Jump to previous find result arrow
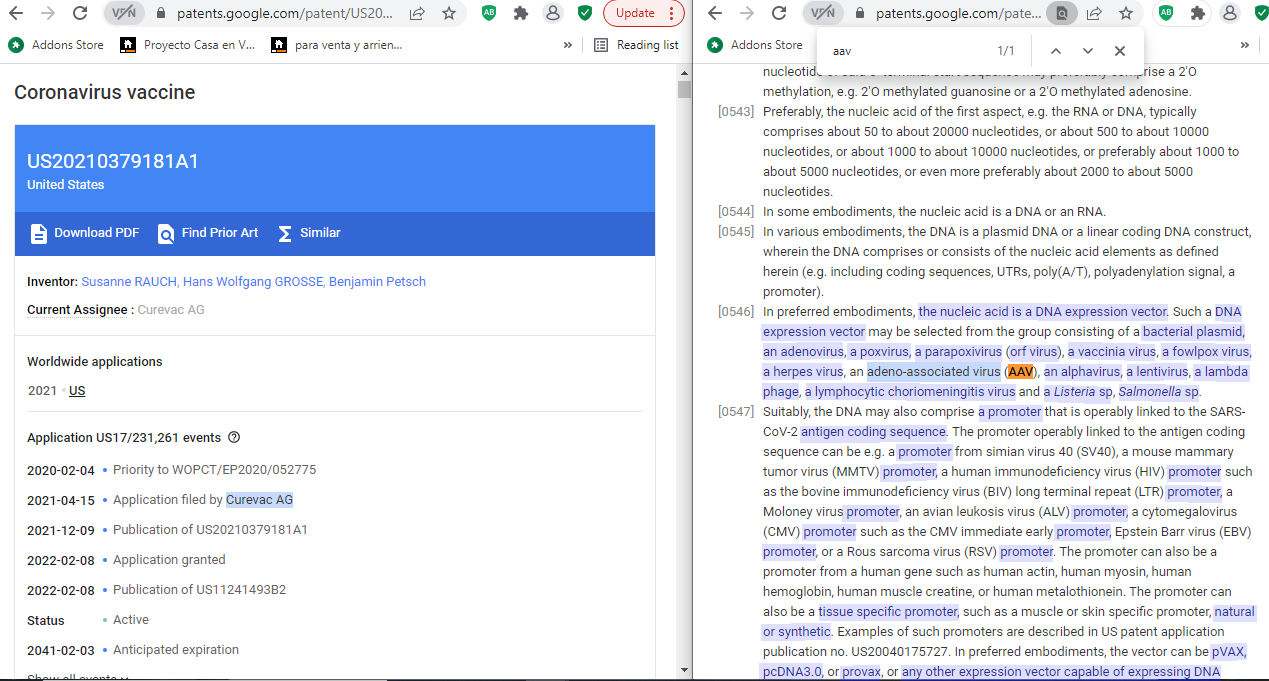The height and width of the screenshot is (681, 1269). coord(1055,51)
